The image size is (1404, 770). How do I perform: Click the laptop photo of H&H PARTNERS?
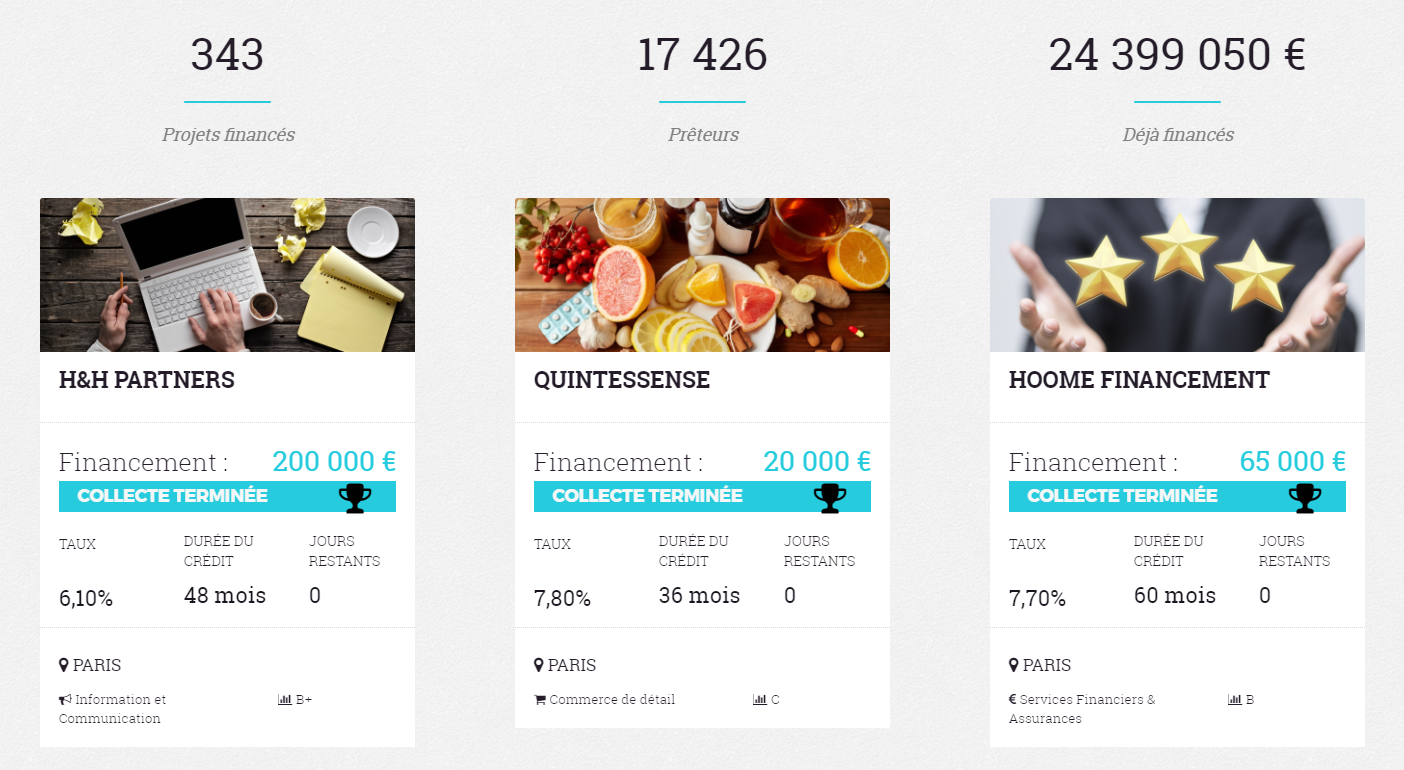tap(227, 275)
